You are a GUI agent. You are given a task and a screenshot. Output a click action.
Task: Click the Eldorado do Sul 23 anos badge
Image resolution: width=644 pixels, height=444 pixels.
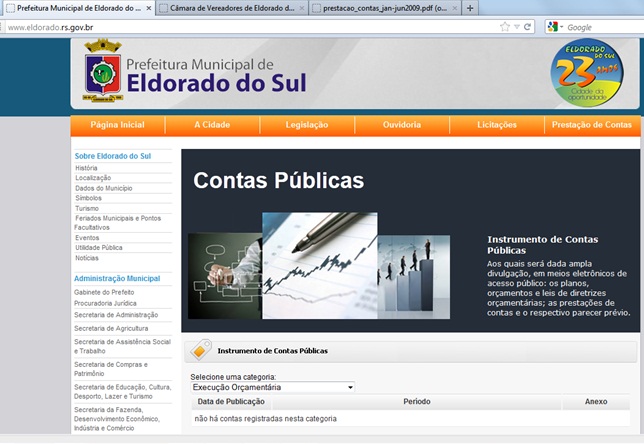587,72
